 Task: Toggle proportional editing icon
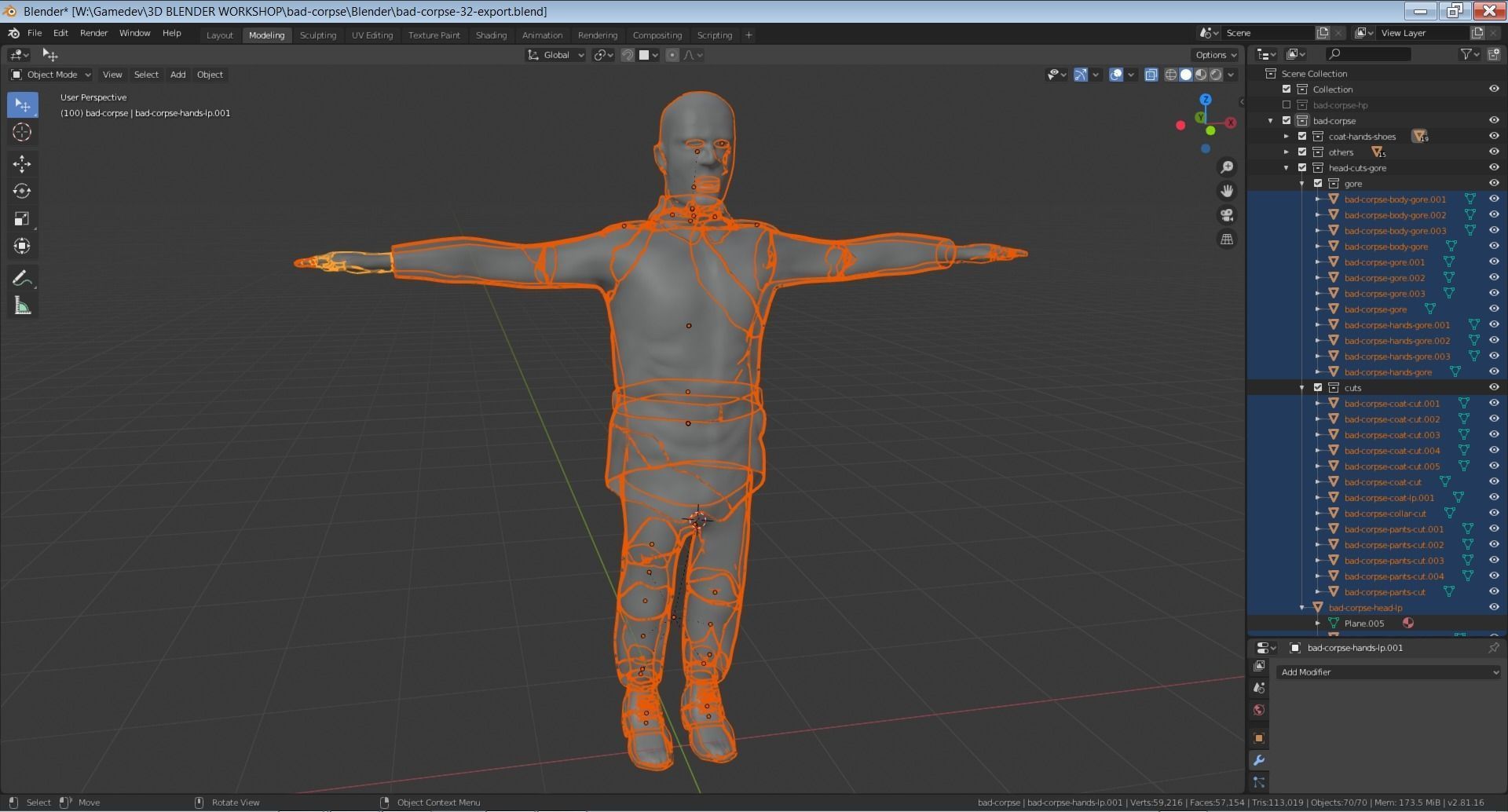(672, 55)
